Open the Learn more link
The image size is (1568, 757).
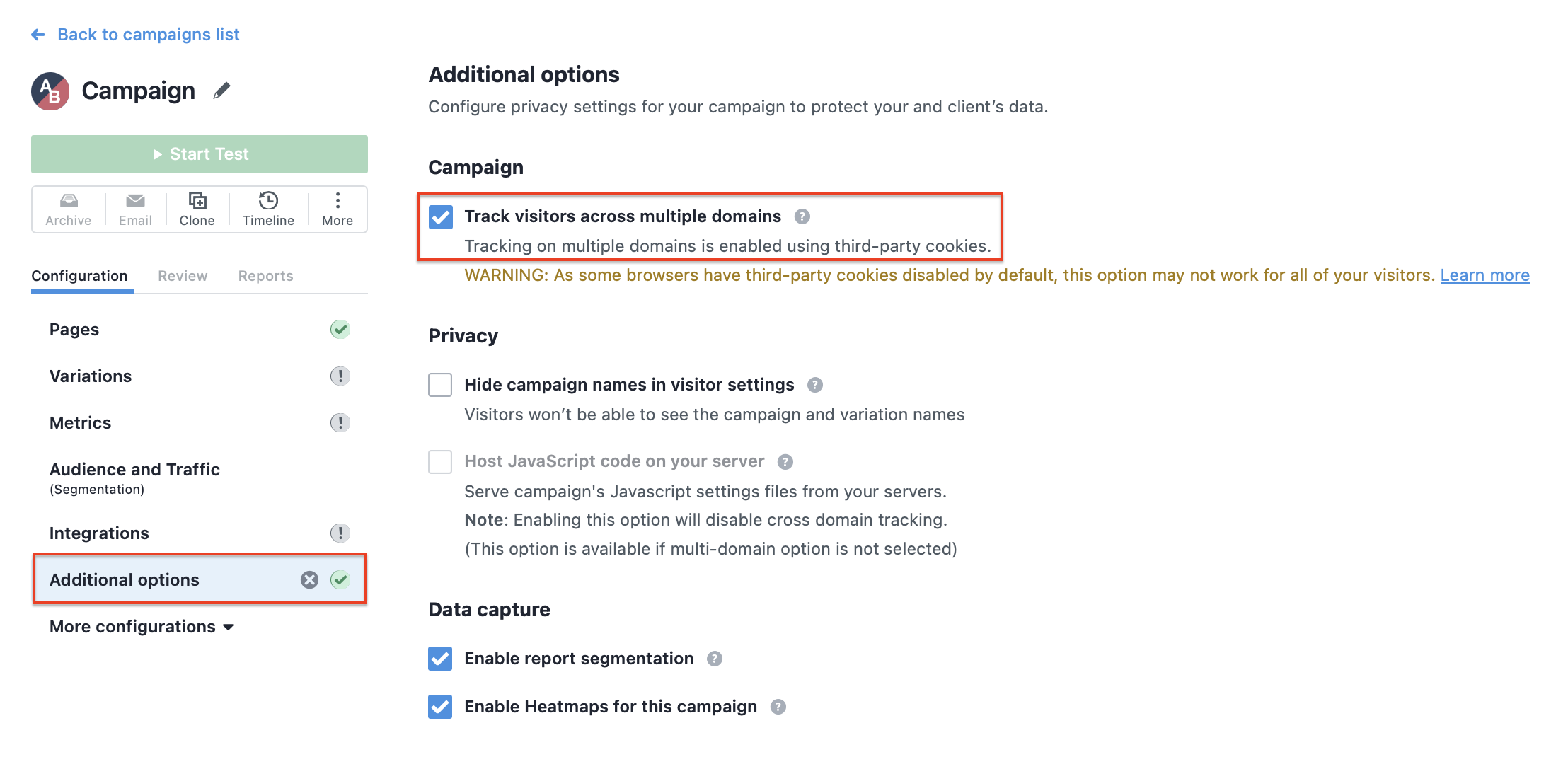coord(1485,275)
